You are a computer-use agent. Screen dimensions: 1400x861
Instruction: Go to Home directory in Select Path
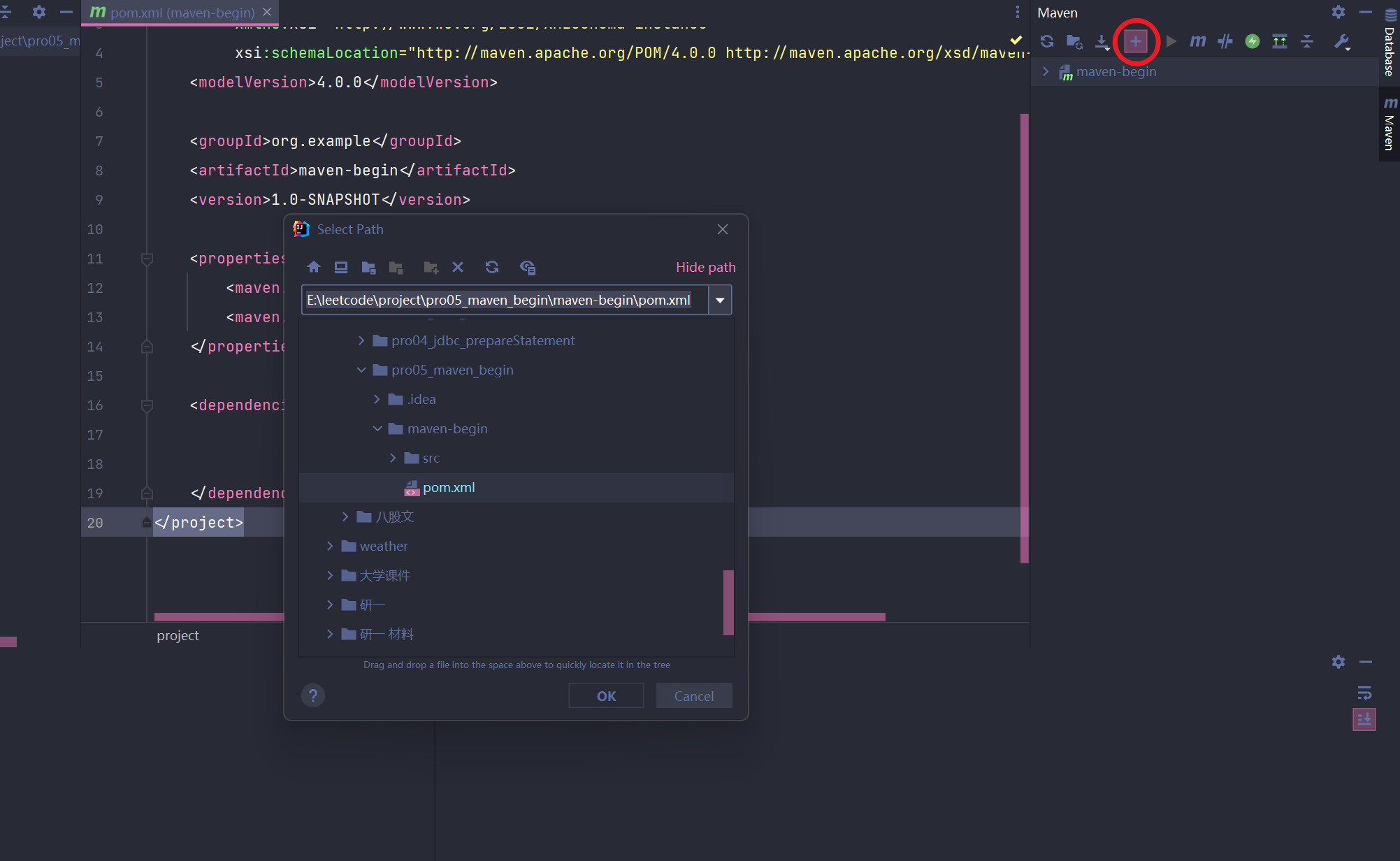(x=314, y=267)
